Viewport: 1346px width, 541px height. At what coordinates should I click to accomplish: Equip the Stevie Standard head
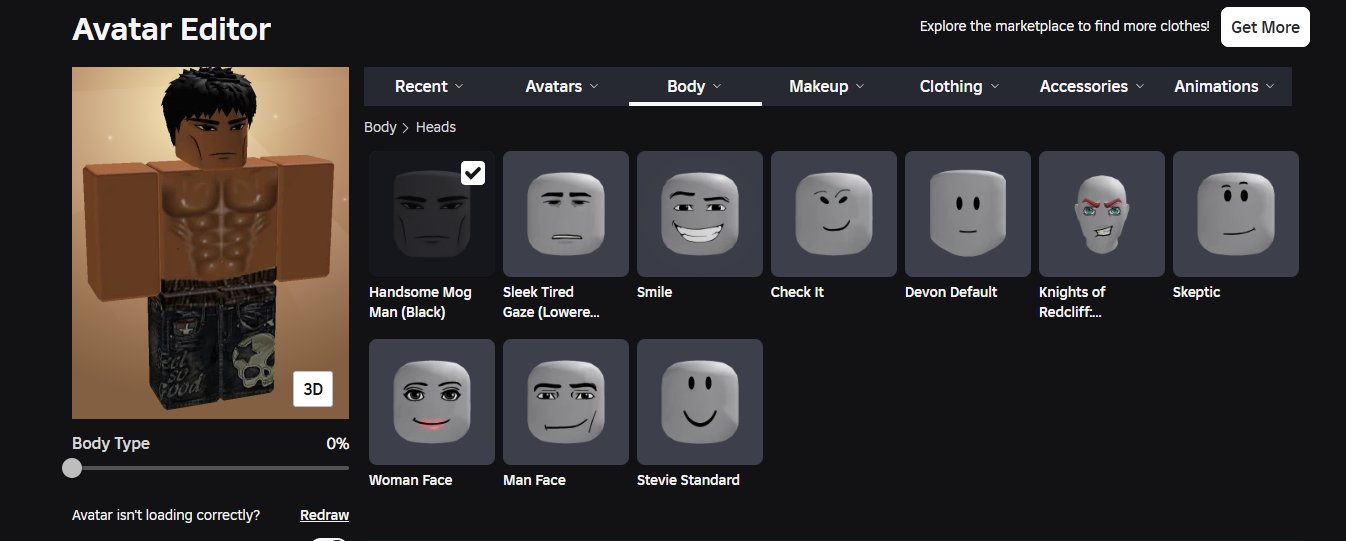click(x=700, y=402)
